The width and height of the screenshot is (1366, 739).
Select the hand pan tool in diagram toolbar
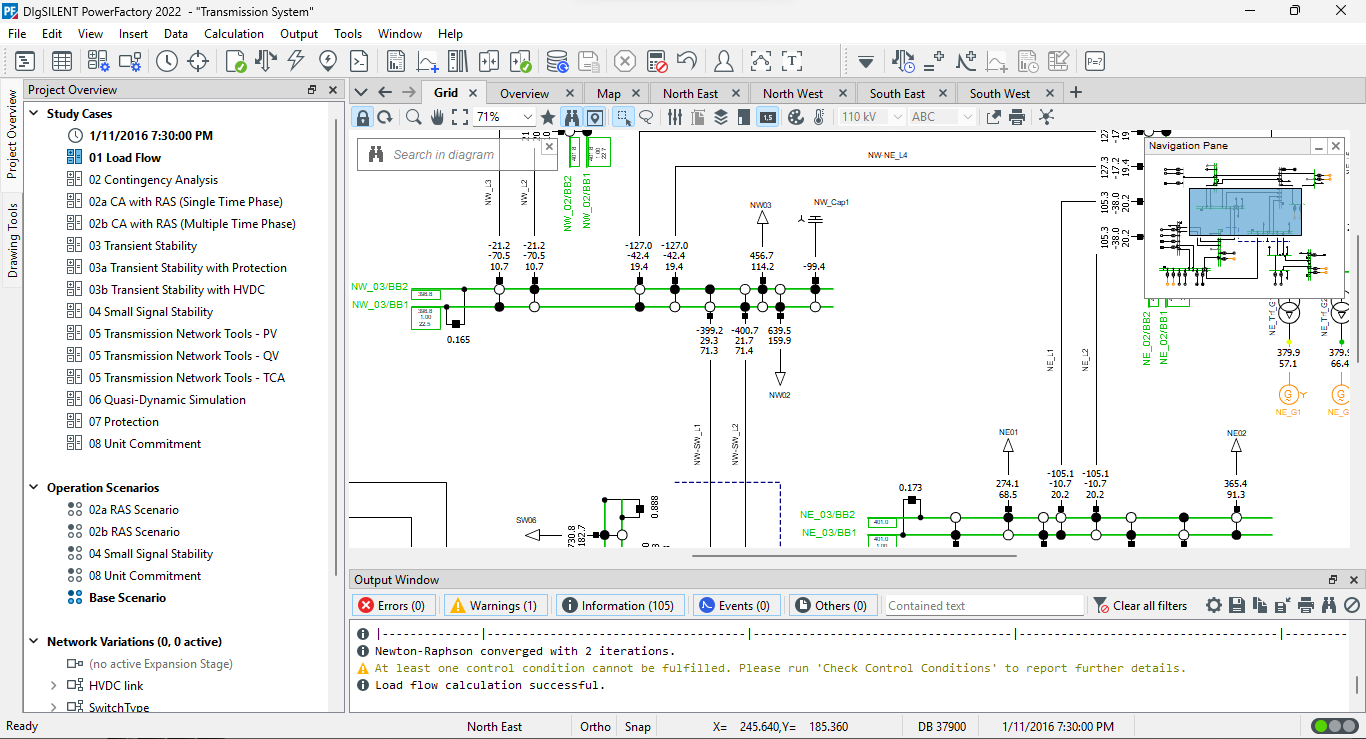click(x=437, y=117)
